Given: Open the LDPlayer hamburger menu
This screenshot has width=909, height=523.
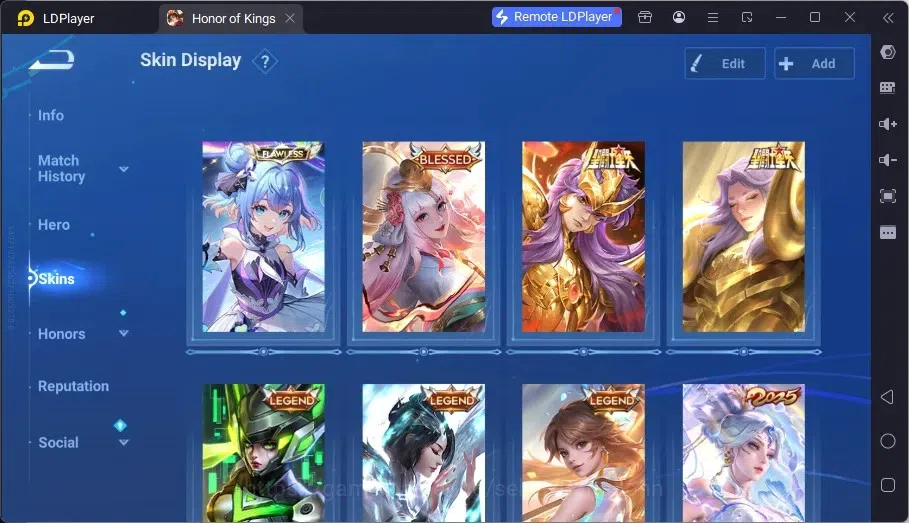Looking at the screenshot, I should [713, 18].
